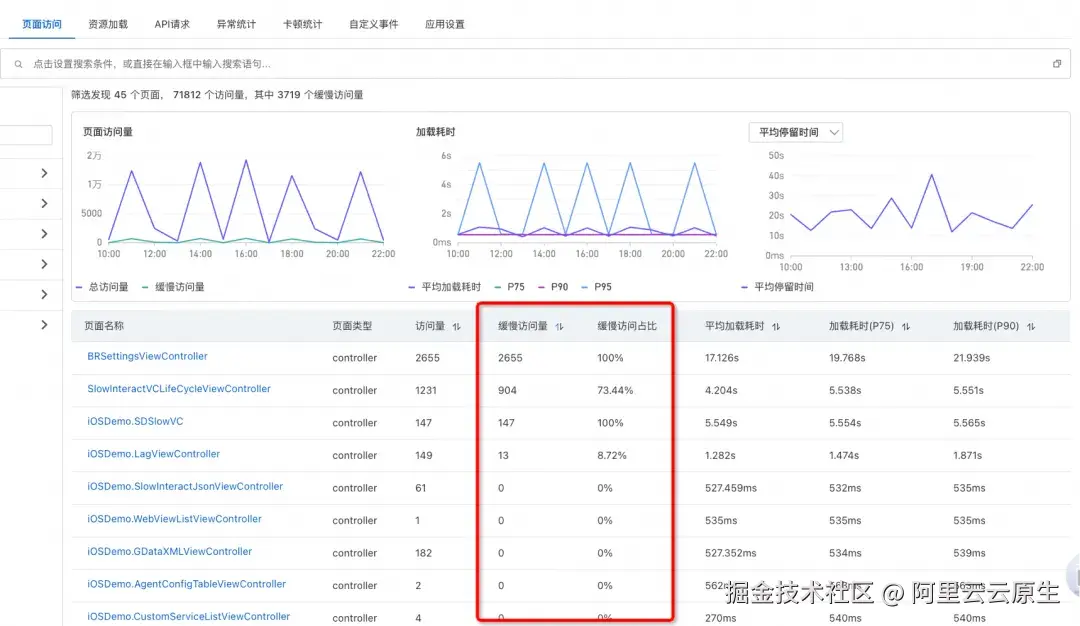
Task: Expand the third left sidebar chevron
Action: pyautogui.click(x=44, y=233)
